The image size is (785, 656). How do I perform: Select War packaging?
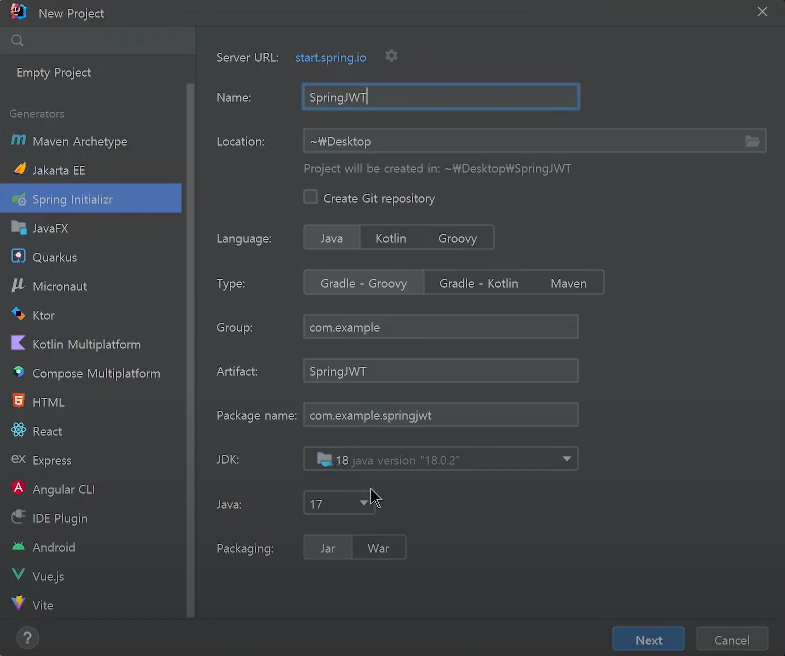coord(378,548)
